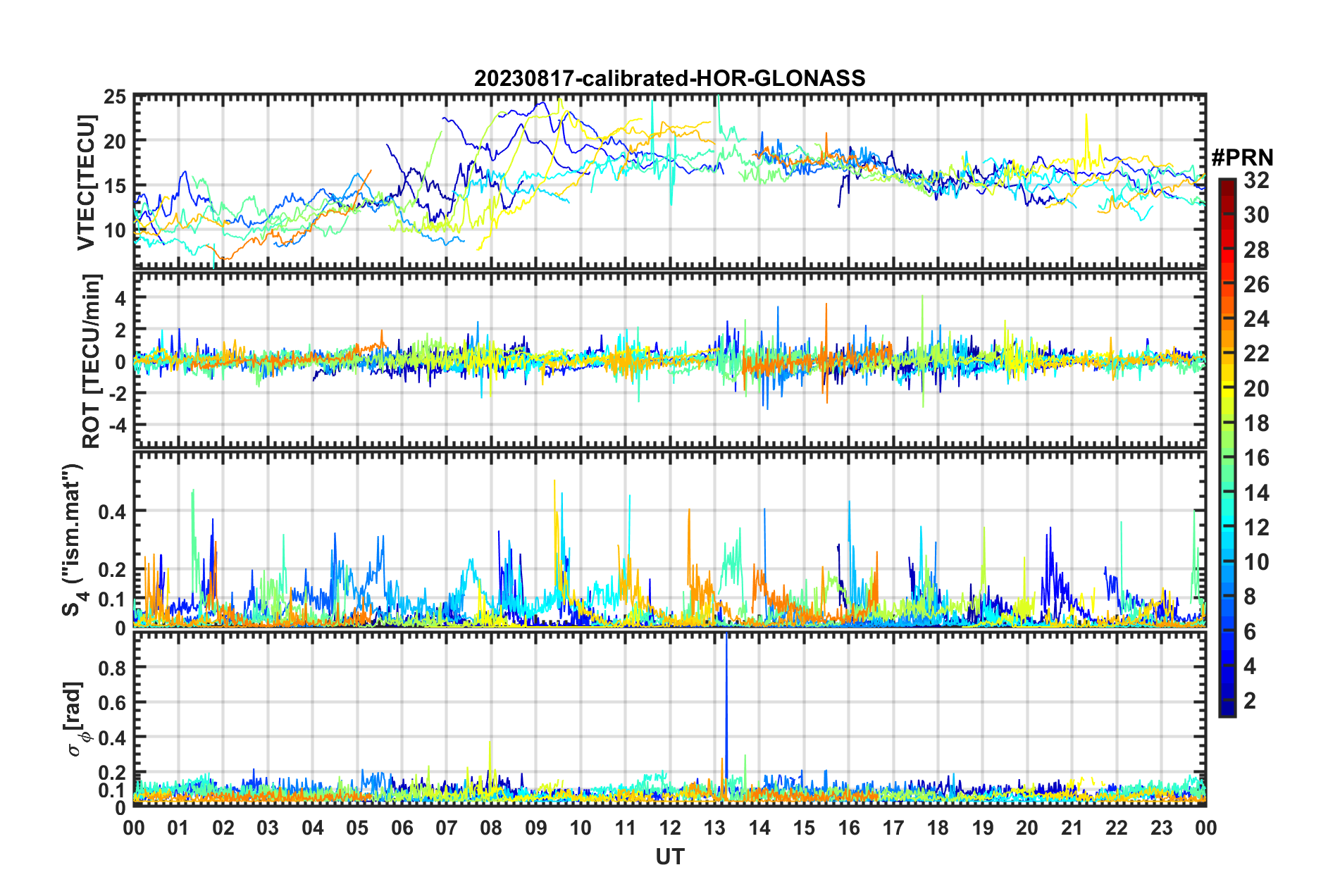Click the #PRN colorbar title
Screen dimensions: 1340x896
1242,157
